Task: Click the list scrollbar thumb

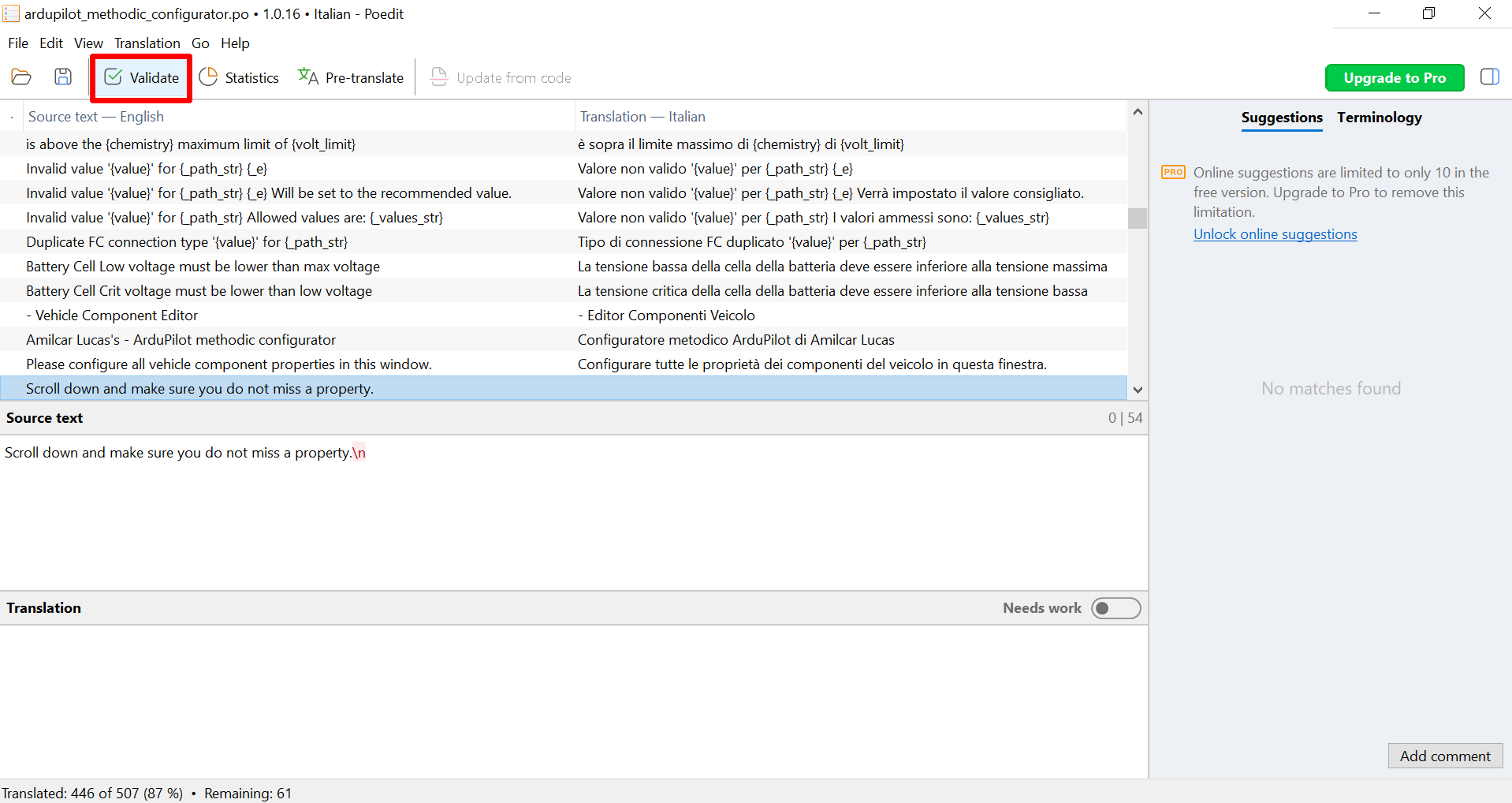Action: [1137, 218]
